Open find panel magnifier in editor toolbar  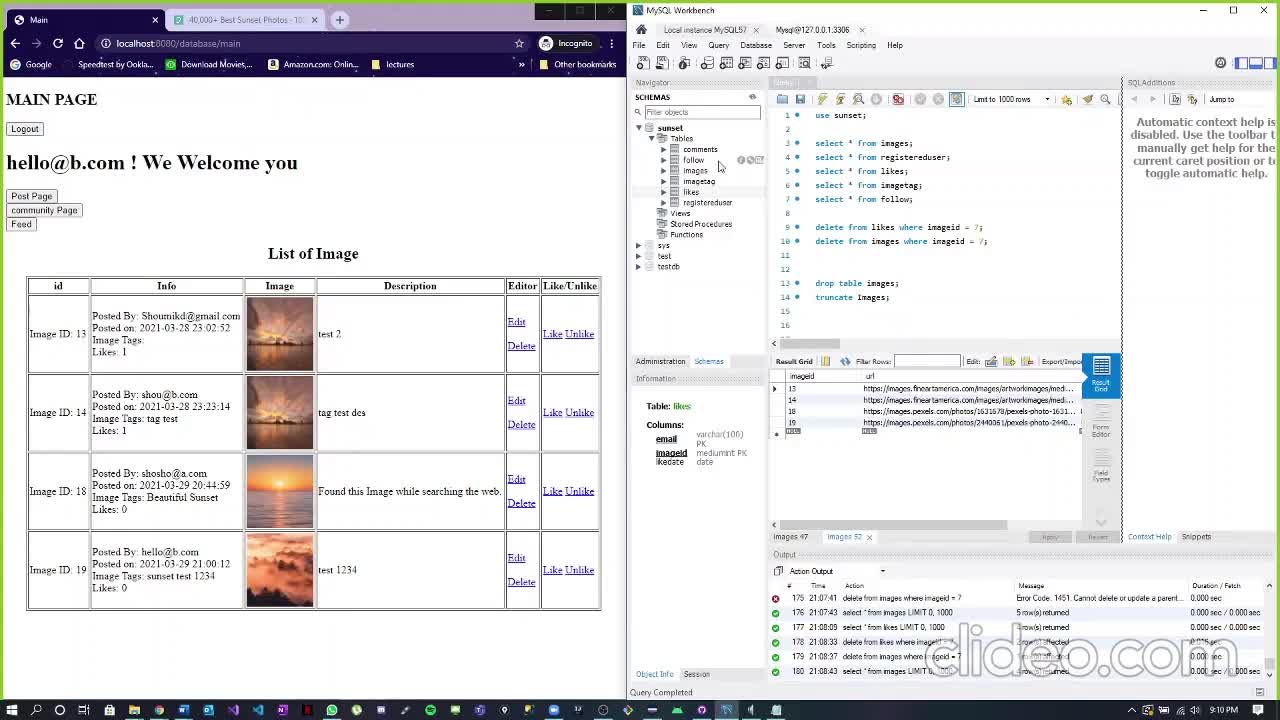click(1105, 99)
